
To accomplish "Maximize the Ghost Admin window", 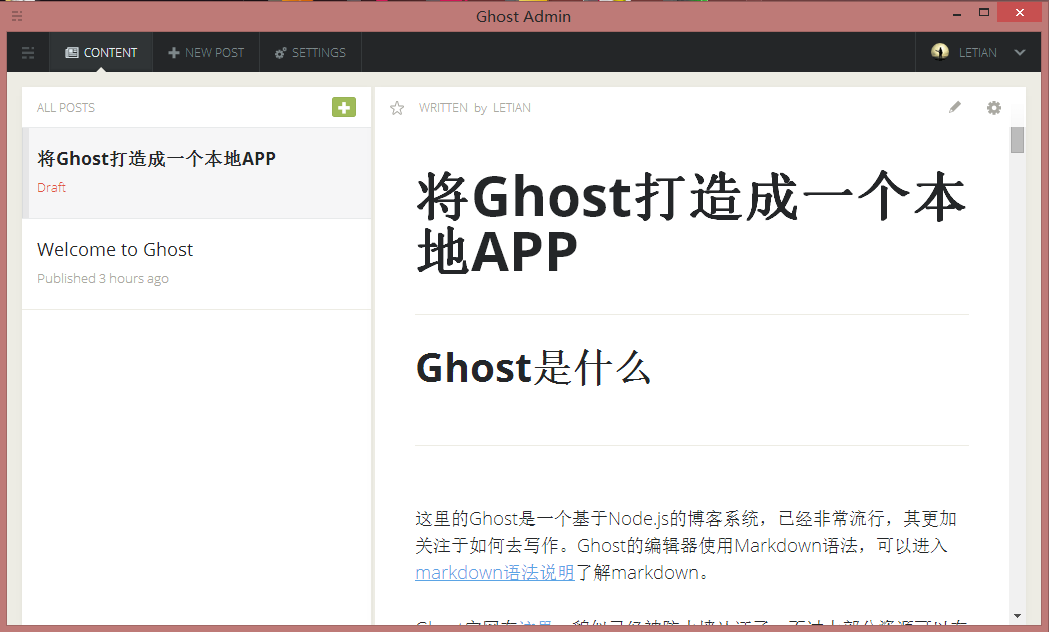I will click(x=983, y=13).
